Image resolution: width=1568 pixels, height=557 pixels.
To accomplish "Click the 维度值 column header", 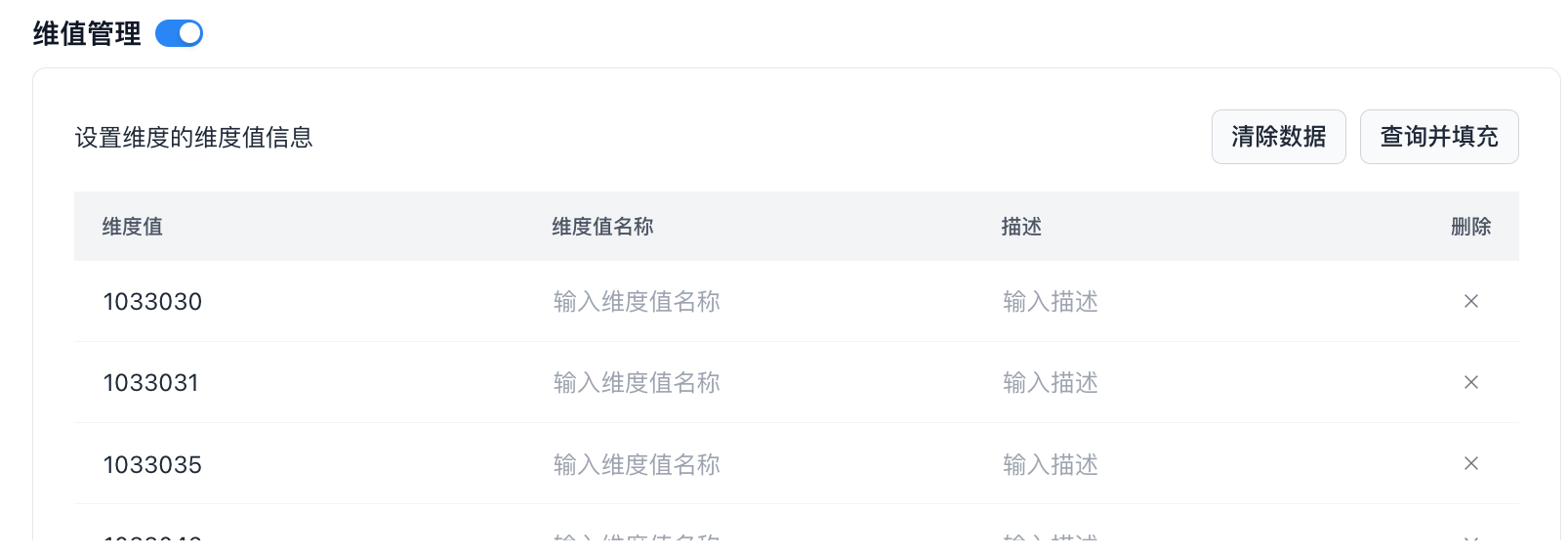I will click(x=133, y=227).
